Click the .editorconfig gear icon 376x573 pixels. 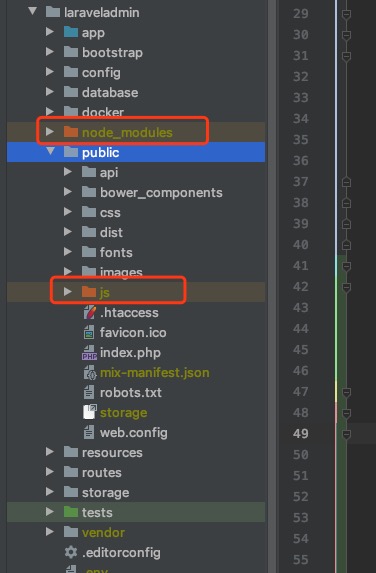pos(71,552)
